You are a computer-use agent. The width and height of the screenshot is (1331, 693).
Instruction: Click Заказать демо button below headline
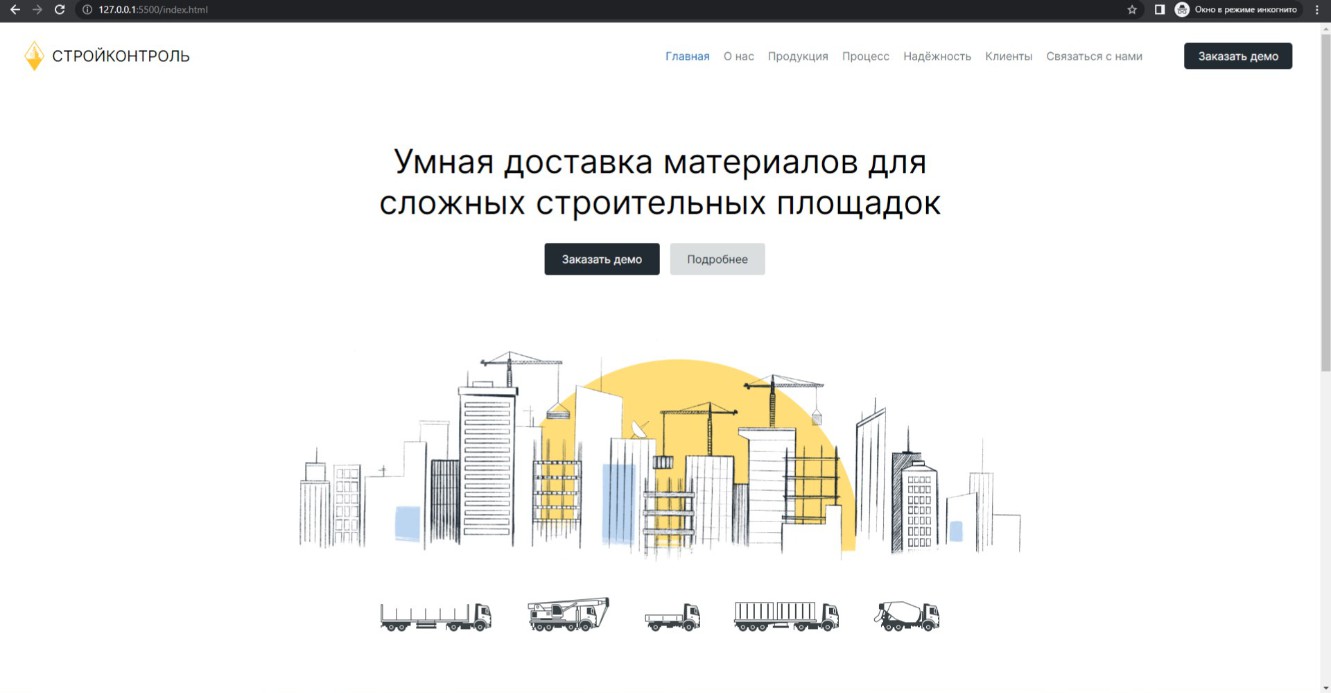tap(602, 259)
